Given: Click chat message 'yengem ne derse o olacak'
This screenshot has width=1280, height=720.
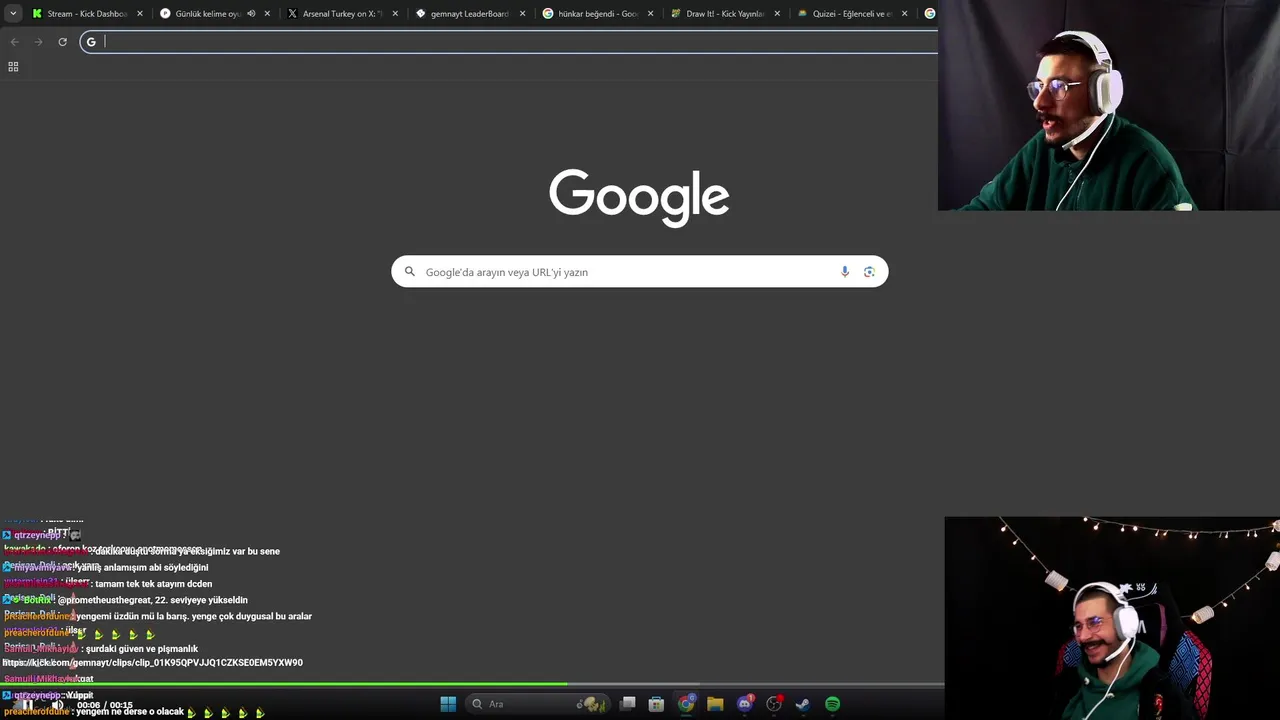Looking at the screenshot, I should [x=130, y=712].
